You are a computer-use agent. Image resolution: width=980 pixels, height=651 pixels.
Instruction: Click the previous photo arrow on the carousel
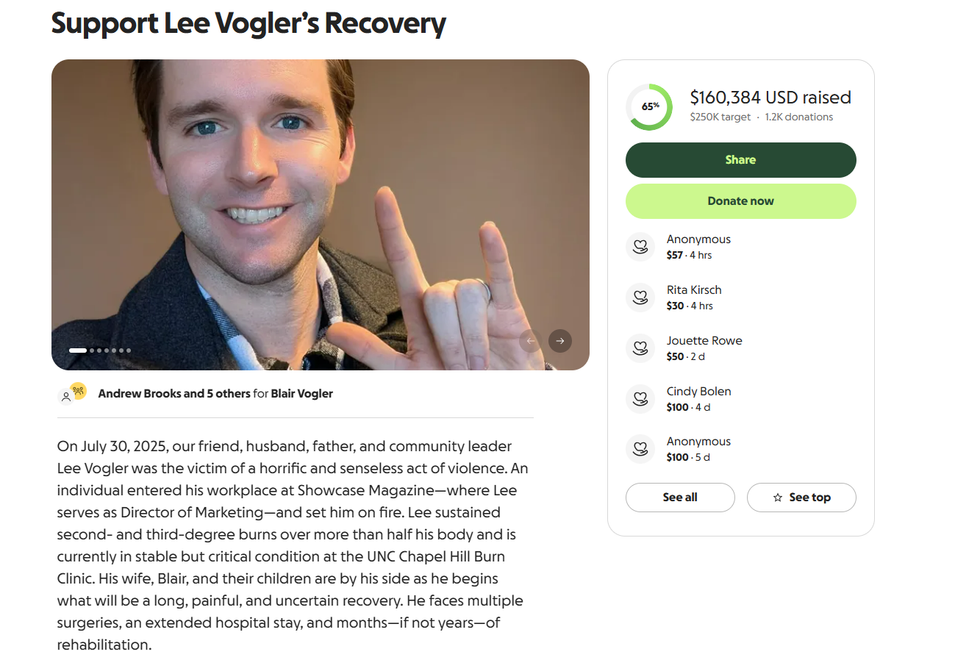[531, 341]
